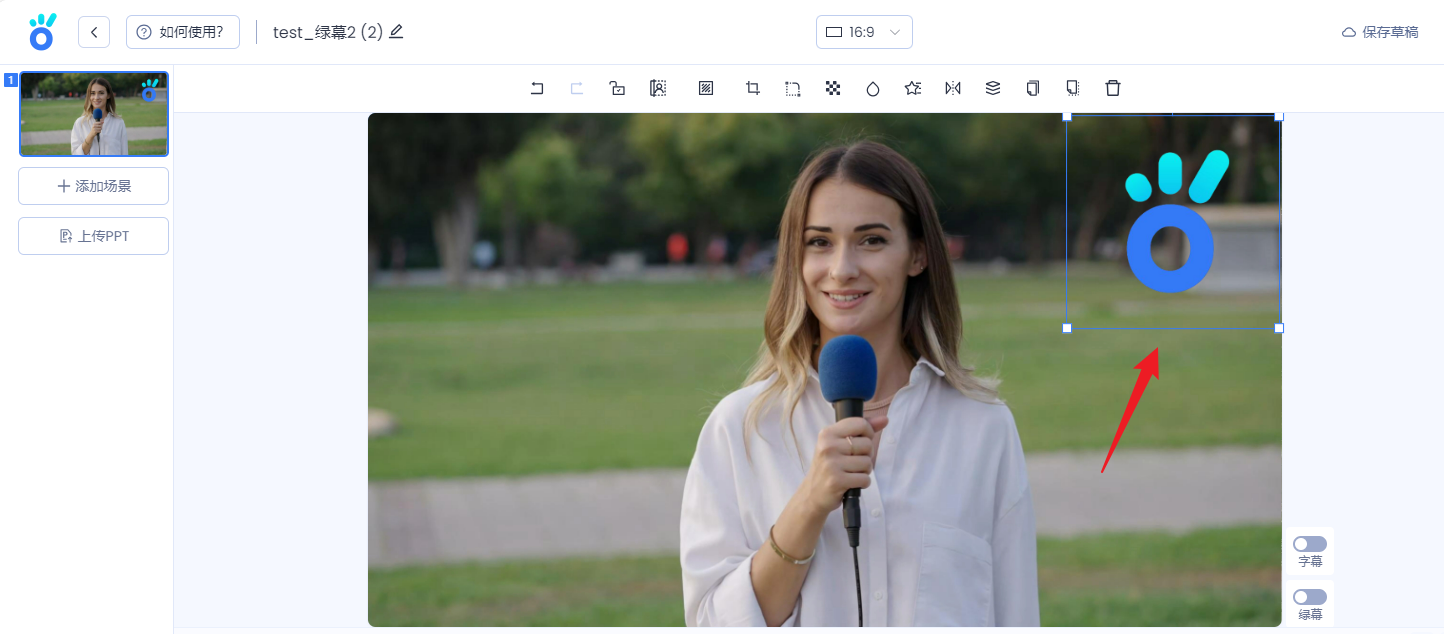Click the star effects icon
The image size is (1444, 634).
coord(913,88)
